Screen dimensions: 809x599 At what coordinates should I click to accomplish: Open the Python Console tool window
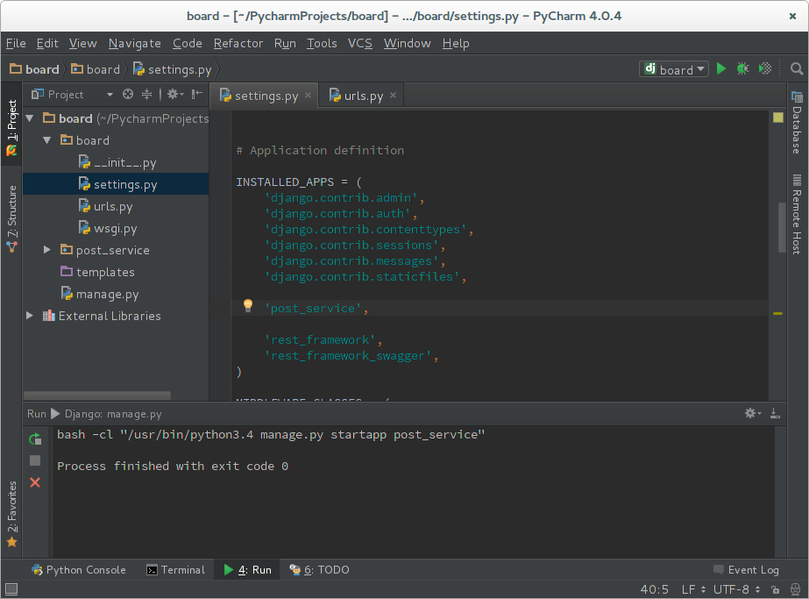[x=78, y=570]
